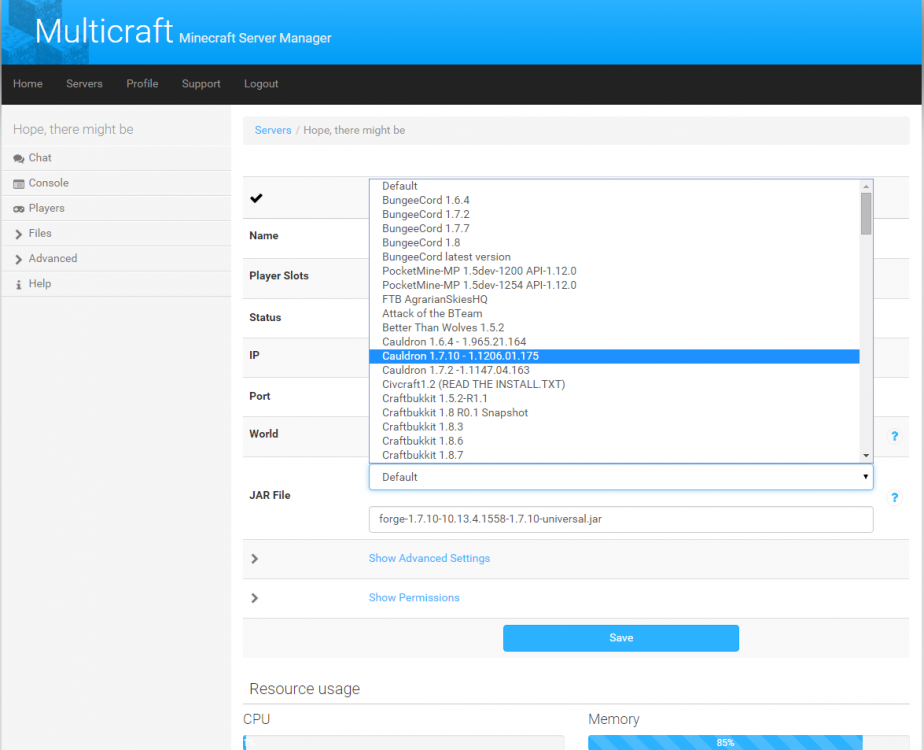Click the Chat speech bubble icon

click(x=19, y=158)
